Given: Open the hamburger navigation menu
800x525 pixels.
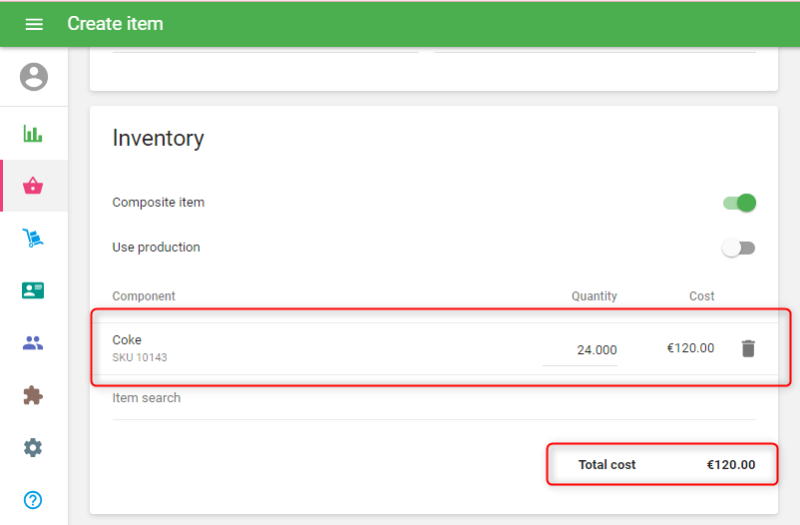Looking at the screenshot, I should 34,24.
